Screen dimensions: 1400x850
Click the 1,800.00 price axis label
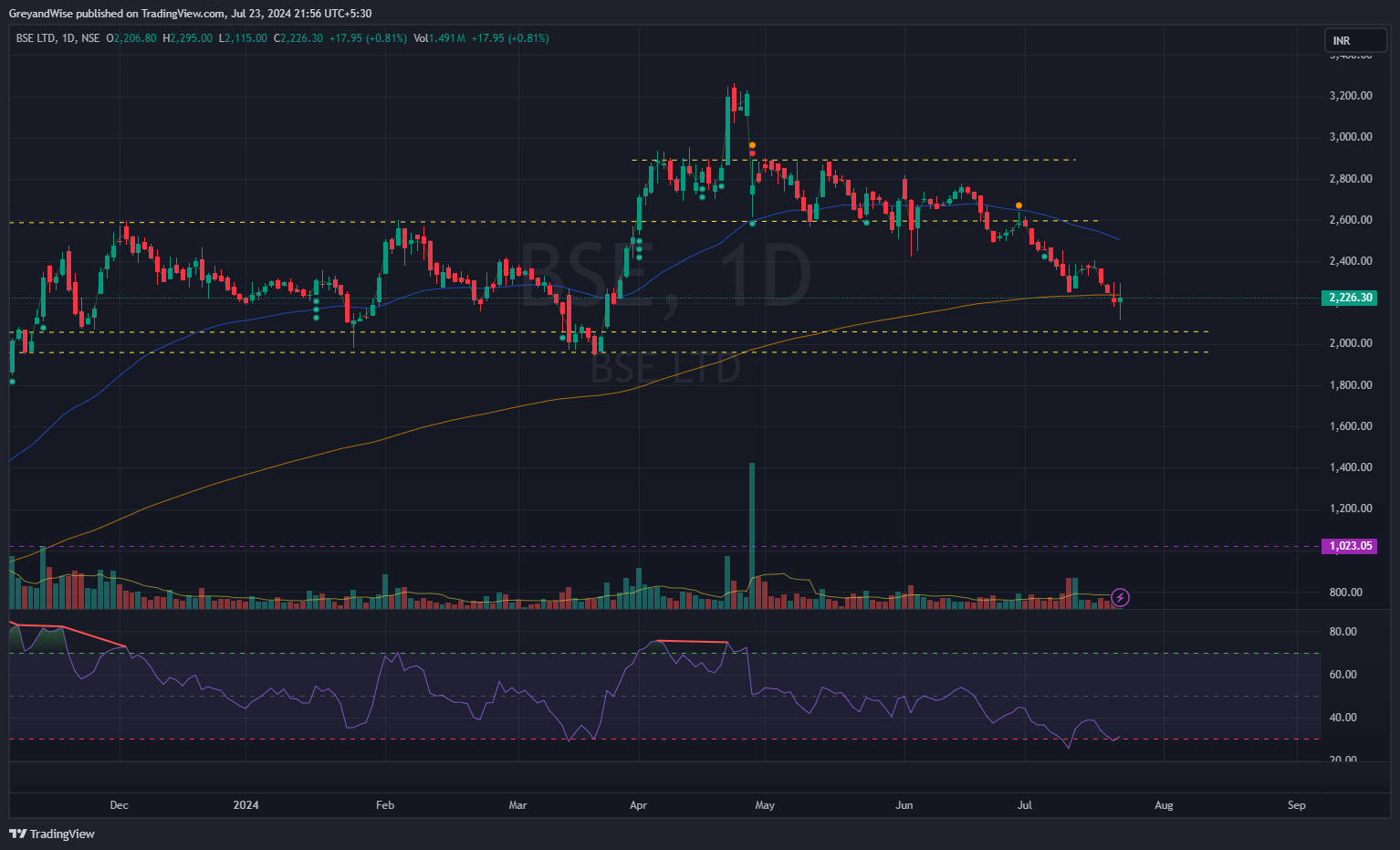tap(1351, 385)
